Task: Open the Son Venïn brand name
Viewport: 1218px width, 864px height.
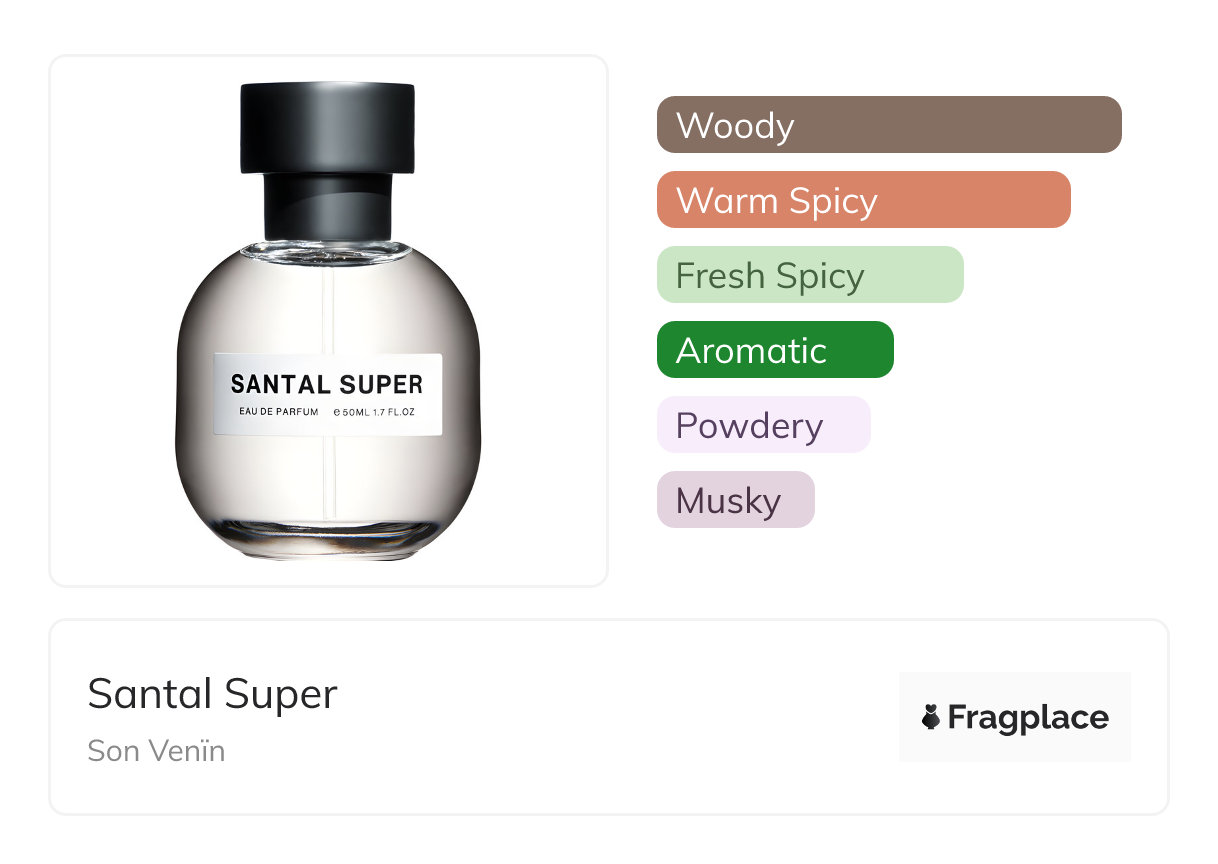Action: click(x=157, y=751)
